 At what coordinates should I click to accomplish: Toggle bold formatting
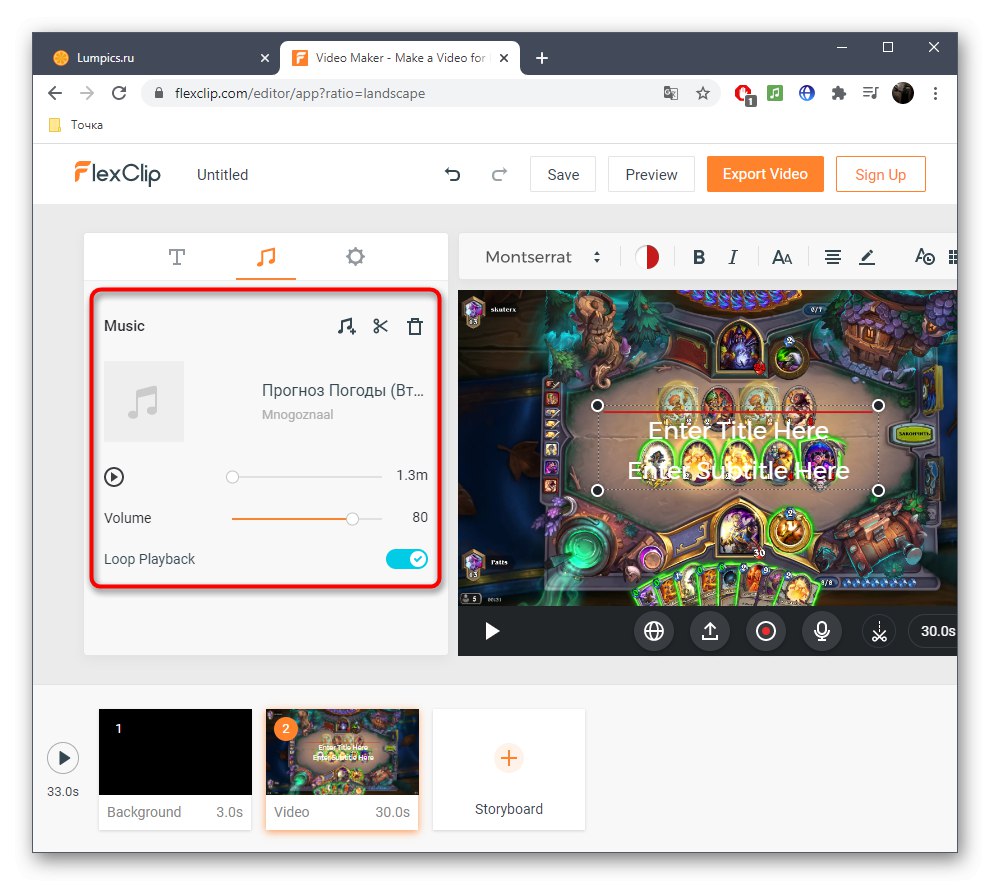[x=698, y=257]
